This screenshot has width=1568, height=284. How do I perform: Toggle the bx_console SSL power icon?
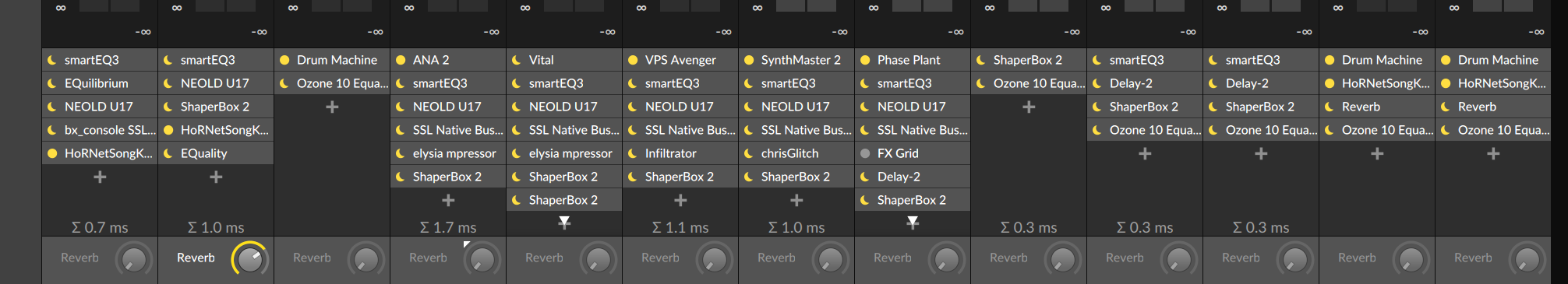point(52,130)
